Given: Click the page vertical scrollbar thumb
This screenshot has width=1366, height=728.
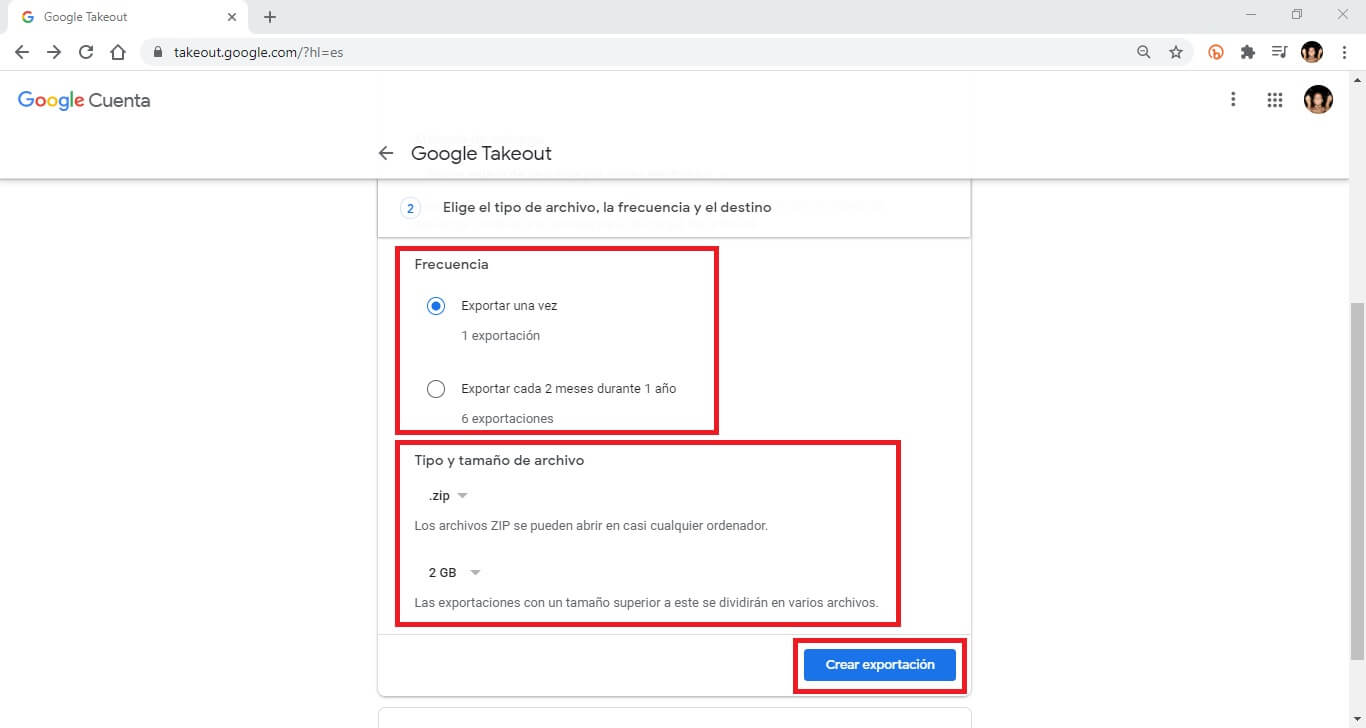Looking at the screenshot, I should (x=1357, y=480).
